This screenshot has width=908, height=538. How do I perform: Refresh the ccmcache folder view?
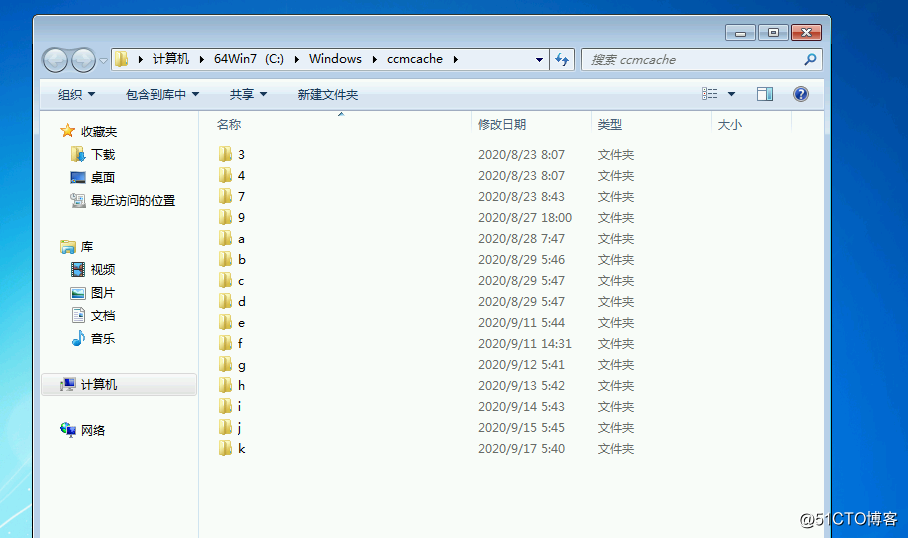tap(562, 59)
